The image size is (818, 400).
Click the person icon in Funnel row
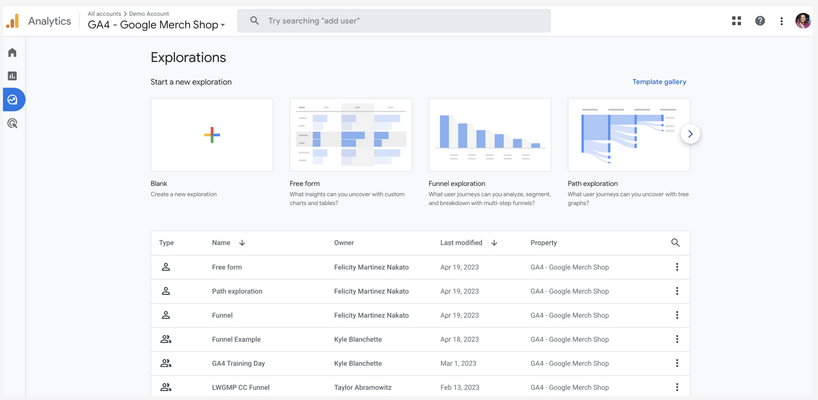tap(166, 315)
